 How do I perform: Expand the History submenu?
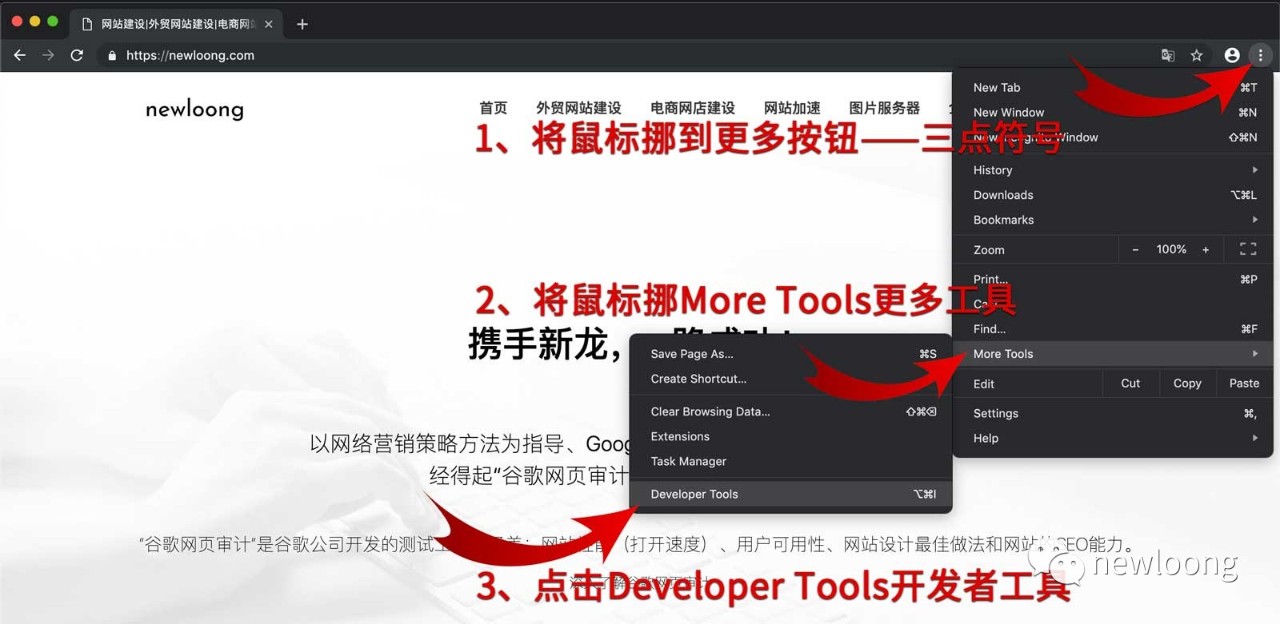click(992, 170)
